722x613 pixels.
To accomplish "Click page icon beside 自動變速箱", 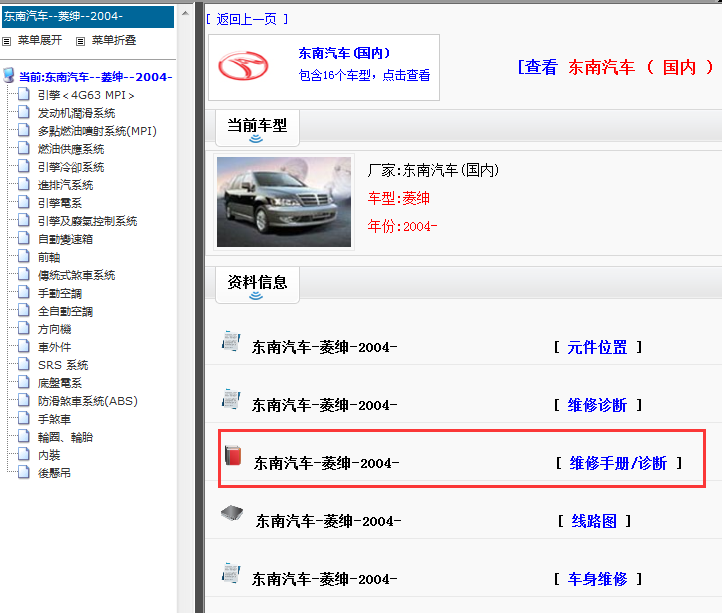I will 24,238.
